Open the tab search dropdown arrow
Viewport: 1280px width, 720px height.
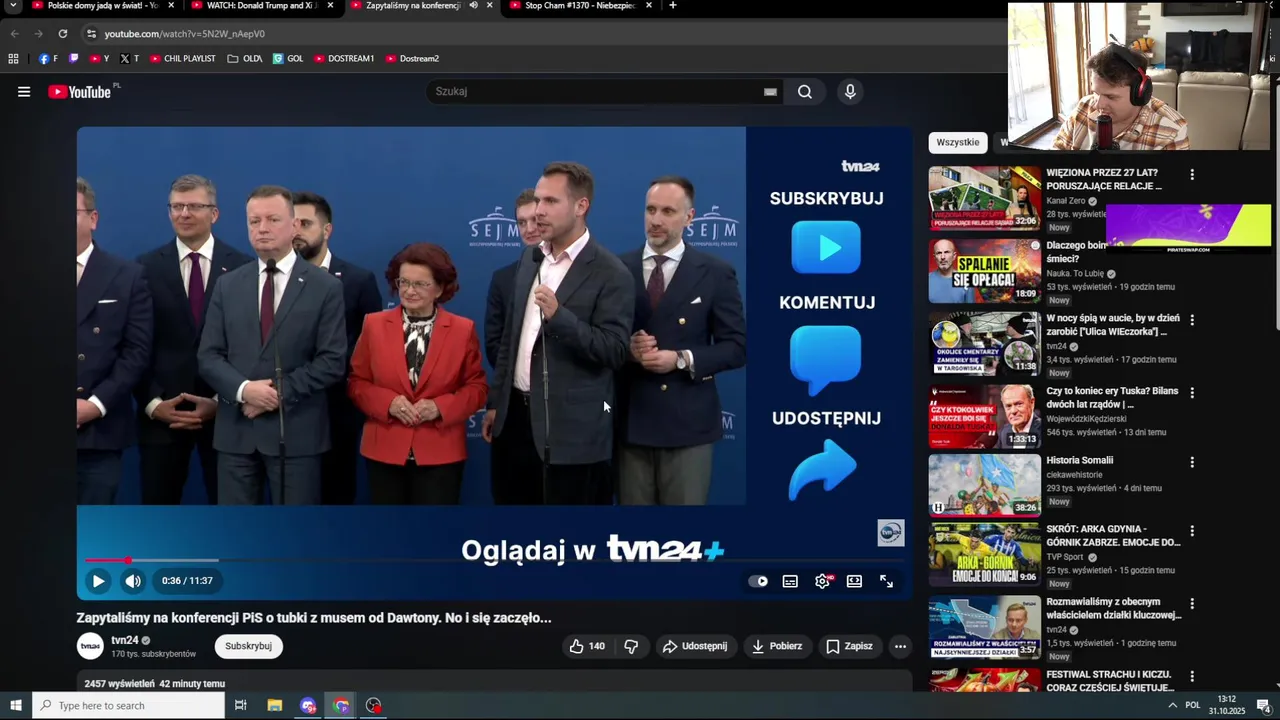coord(13,5)
